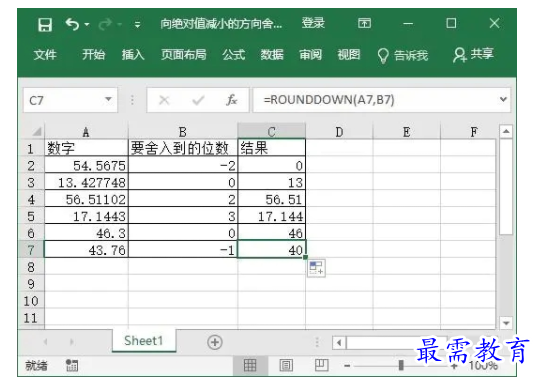Click cell A2 with value 54.5675
The image size is (538, 382).
86,165
